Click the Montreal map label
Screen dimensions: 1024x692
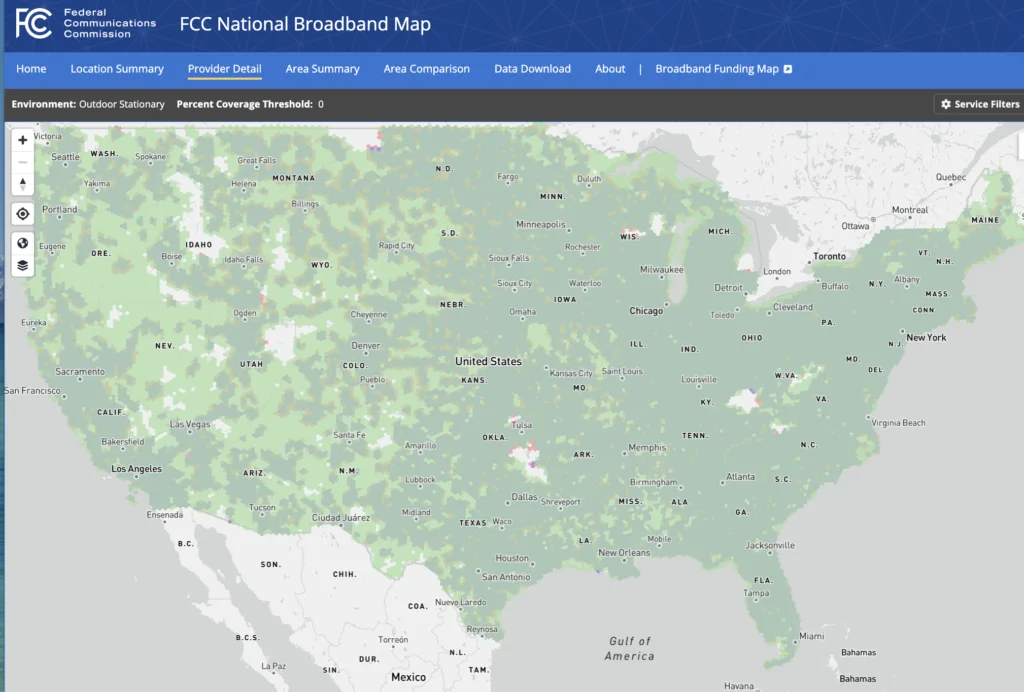pos(910,210)
